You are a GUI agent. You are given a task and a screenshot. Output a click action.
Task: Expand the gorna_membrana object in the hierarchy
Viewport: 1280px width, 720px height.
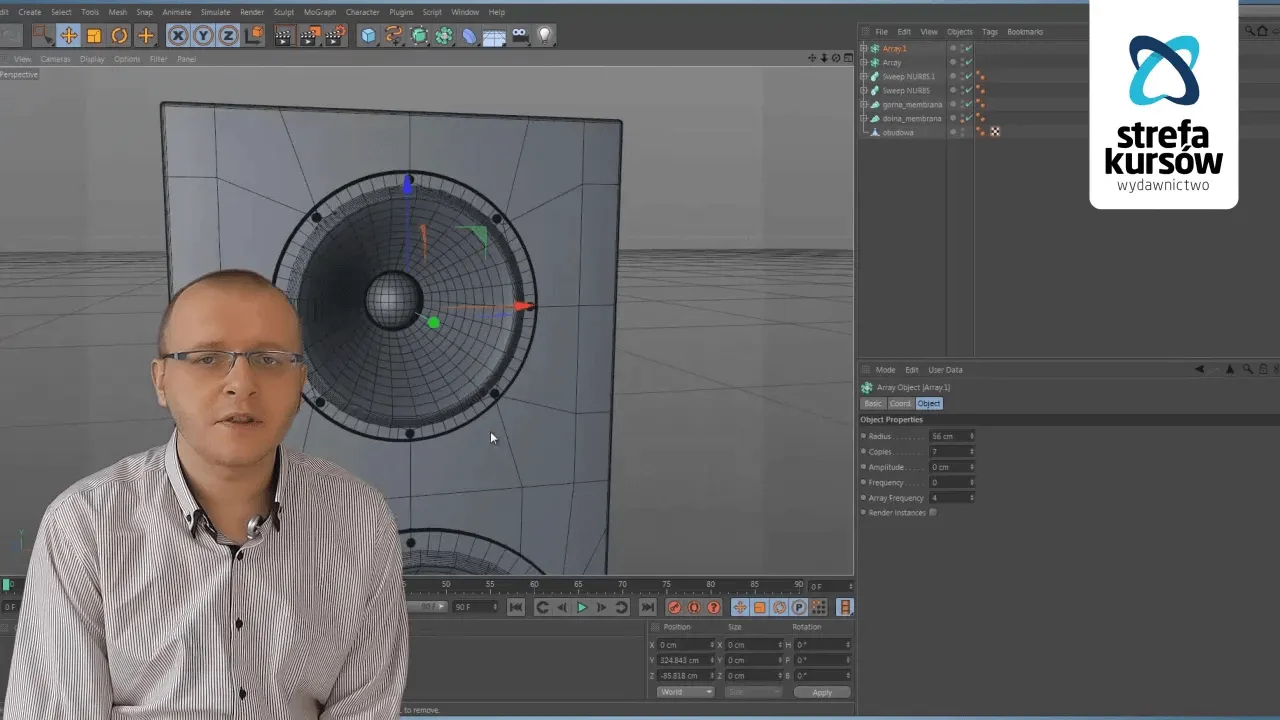coord(864,104)
